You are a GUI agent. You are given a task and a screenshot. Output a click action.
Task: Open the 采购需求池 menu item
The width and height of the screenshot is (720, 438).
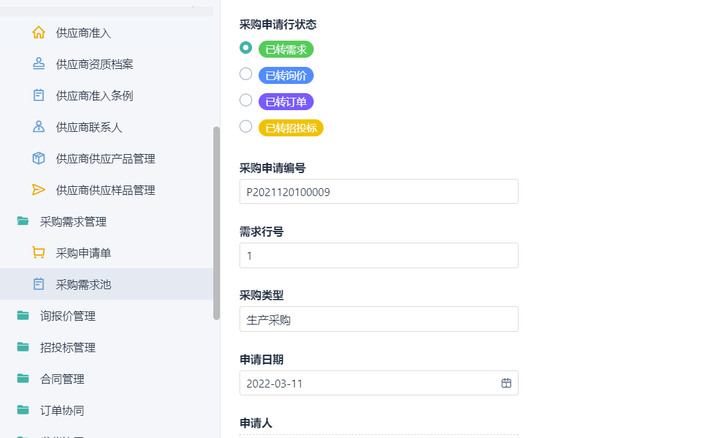[83, 284]
